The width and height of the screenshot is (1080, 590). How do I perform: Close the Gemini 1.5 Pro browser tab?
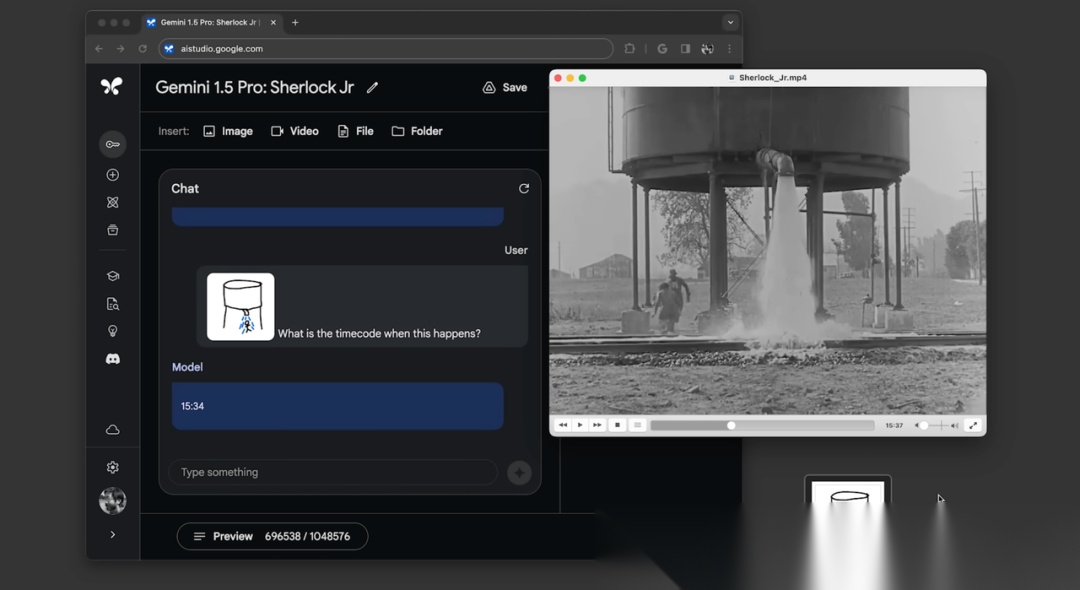(273, 22)
